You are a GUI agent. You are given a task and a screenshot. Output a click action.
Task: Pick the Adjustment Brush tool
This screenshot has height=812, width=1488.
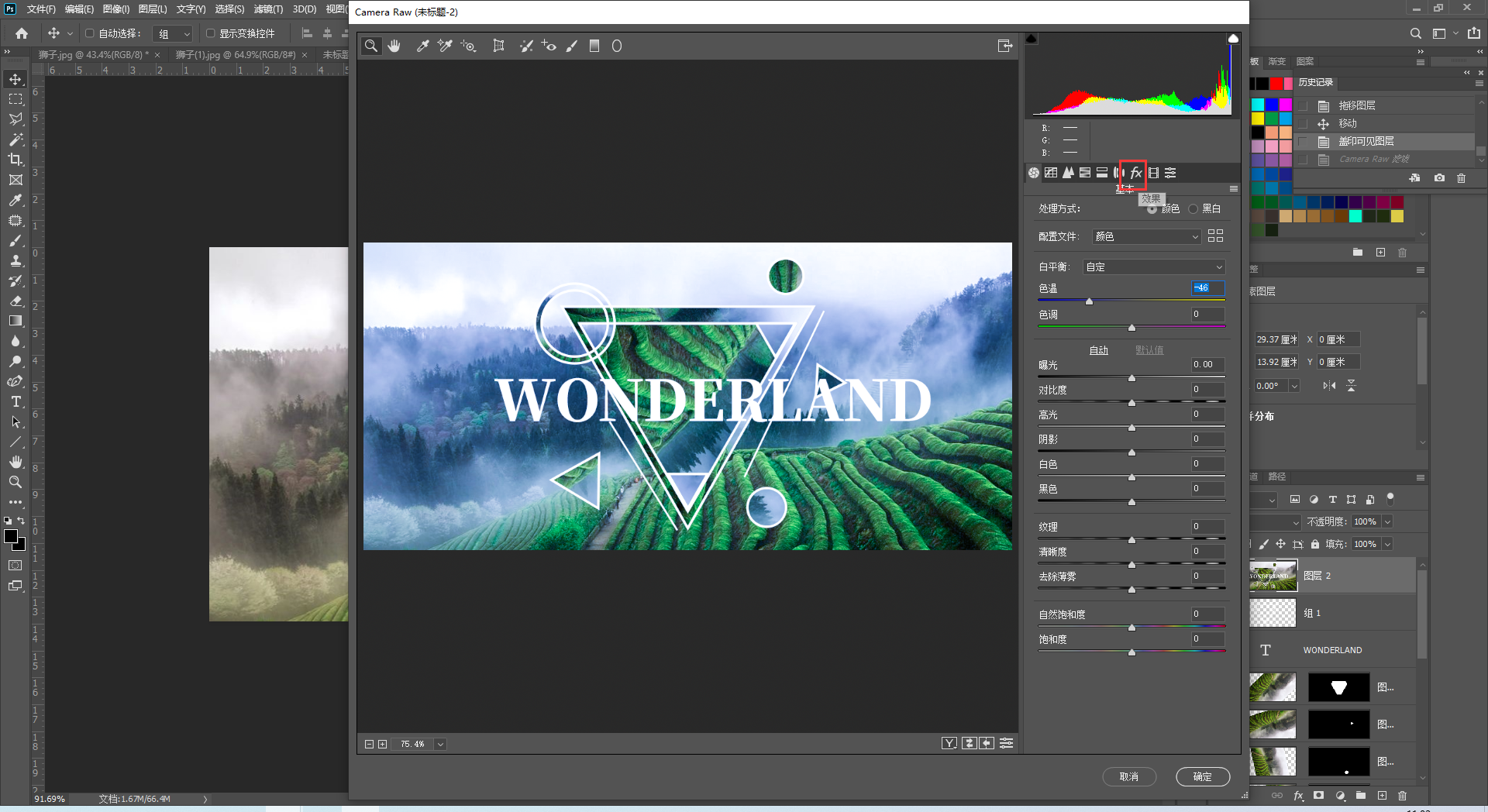pos(572,46)
